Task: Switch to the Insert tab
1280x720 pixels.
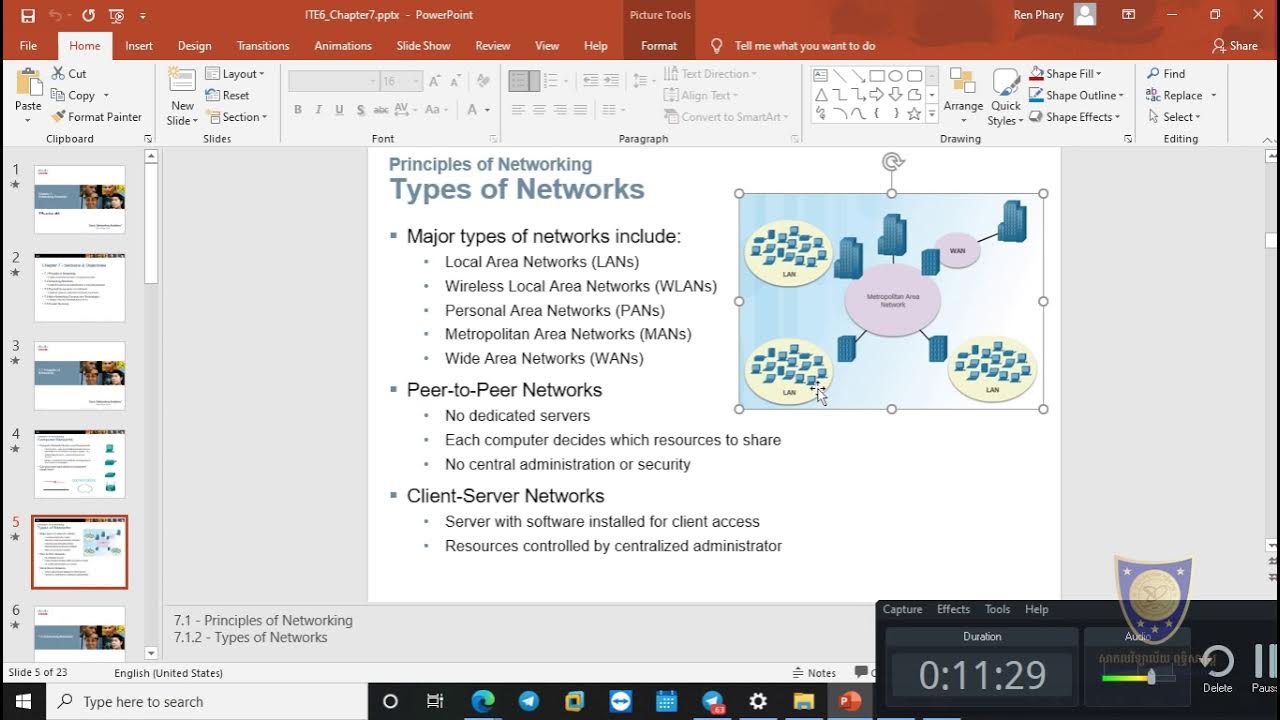Action: tap(139, 46)
